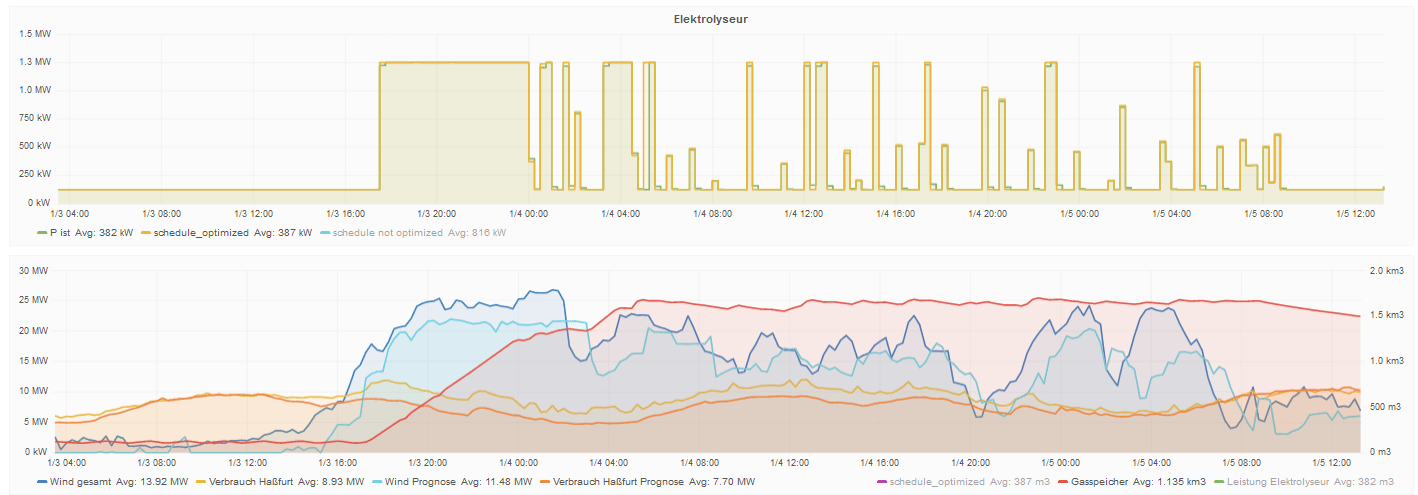
Task: Show hidden schedule_optimized series in lower legend
Action: tap(930, 482)
